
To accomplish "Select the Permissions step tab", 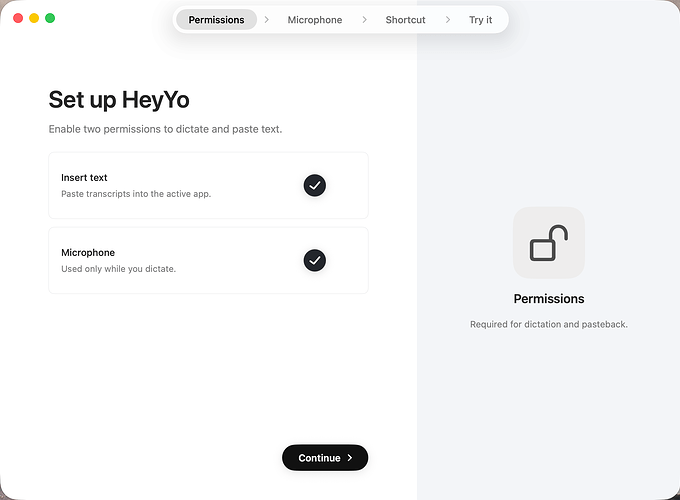I will 216,20.
